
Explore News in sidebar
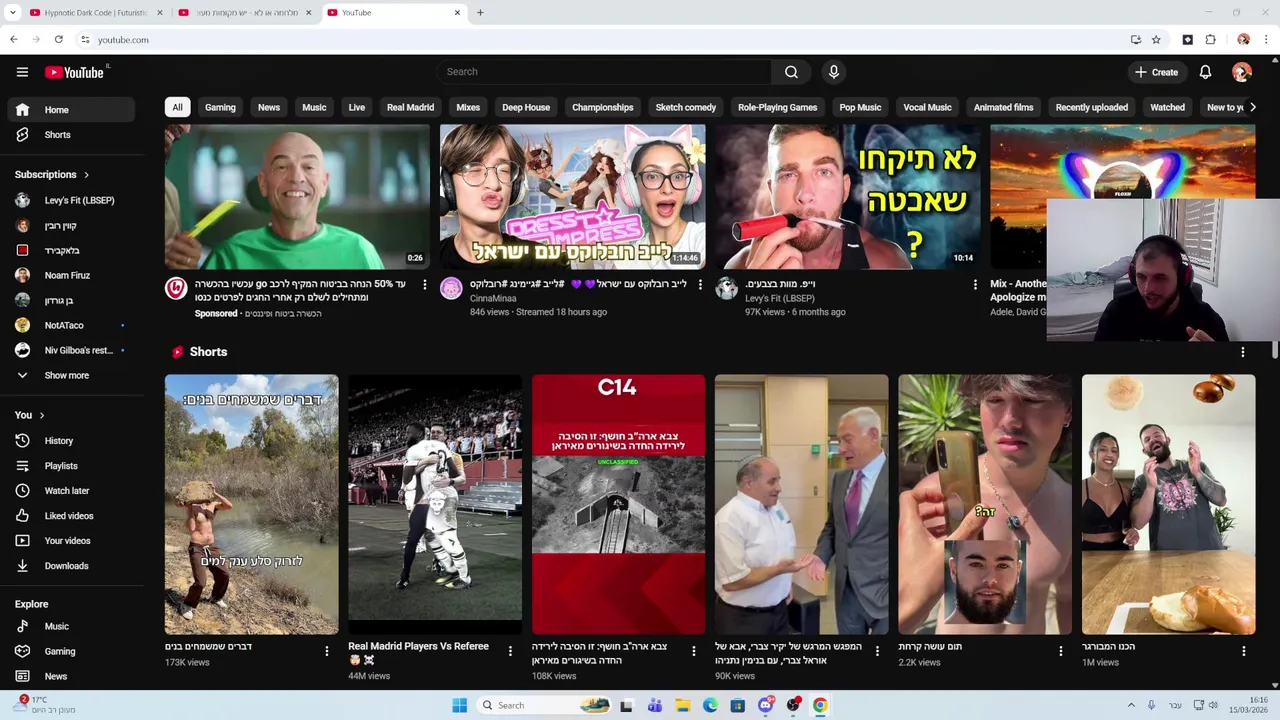point(70,676)
